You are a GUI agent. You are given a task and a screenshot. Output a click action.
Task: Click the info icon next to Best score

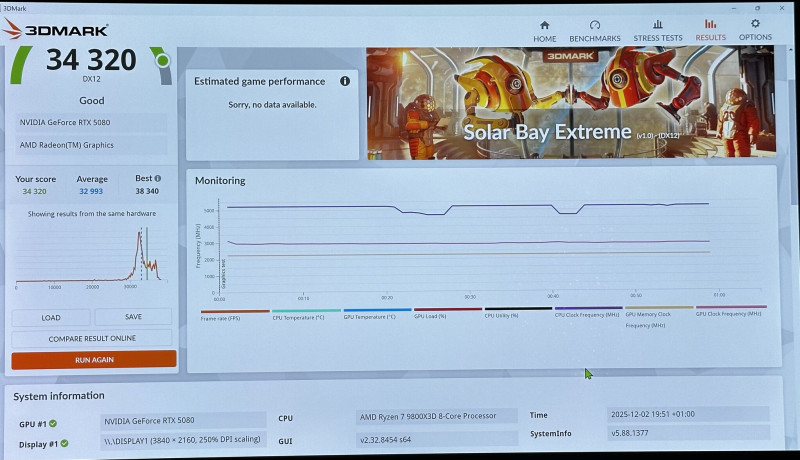[x=158, y=178]
